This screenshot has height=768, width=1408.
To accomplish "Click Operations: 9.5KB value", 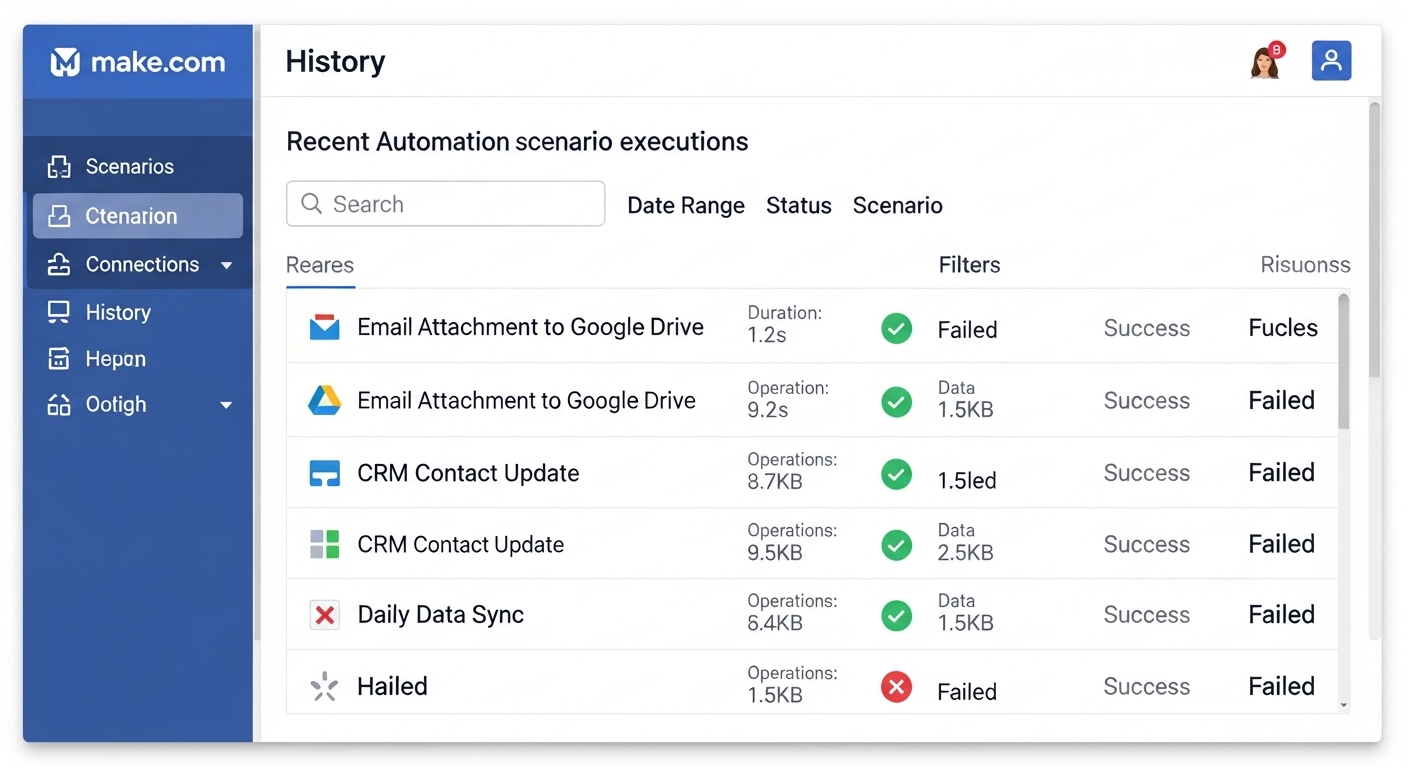I will pos(792,542).
